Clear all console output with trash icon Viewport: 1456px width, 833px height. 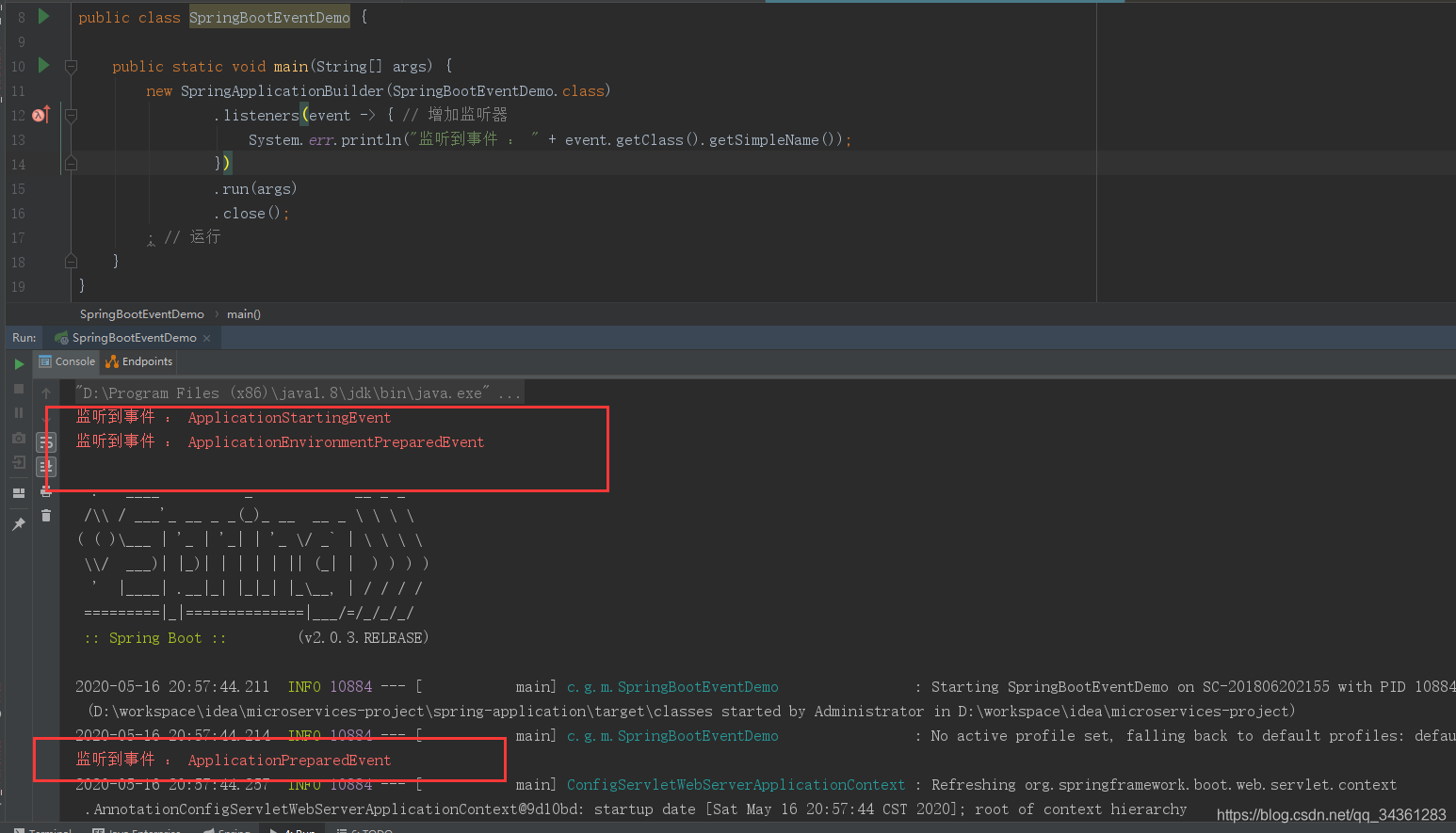(x=46, y=515)
